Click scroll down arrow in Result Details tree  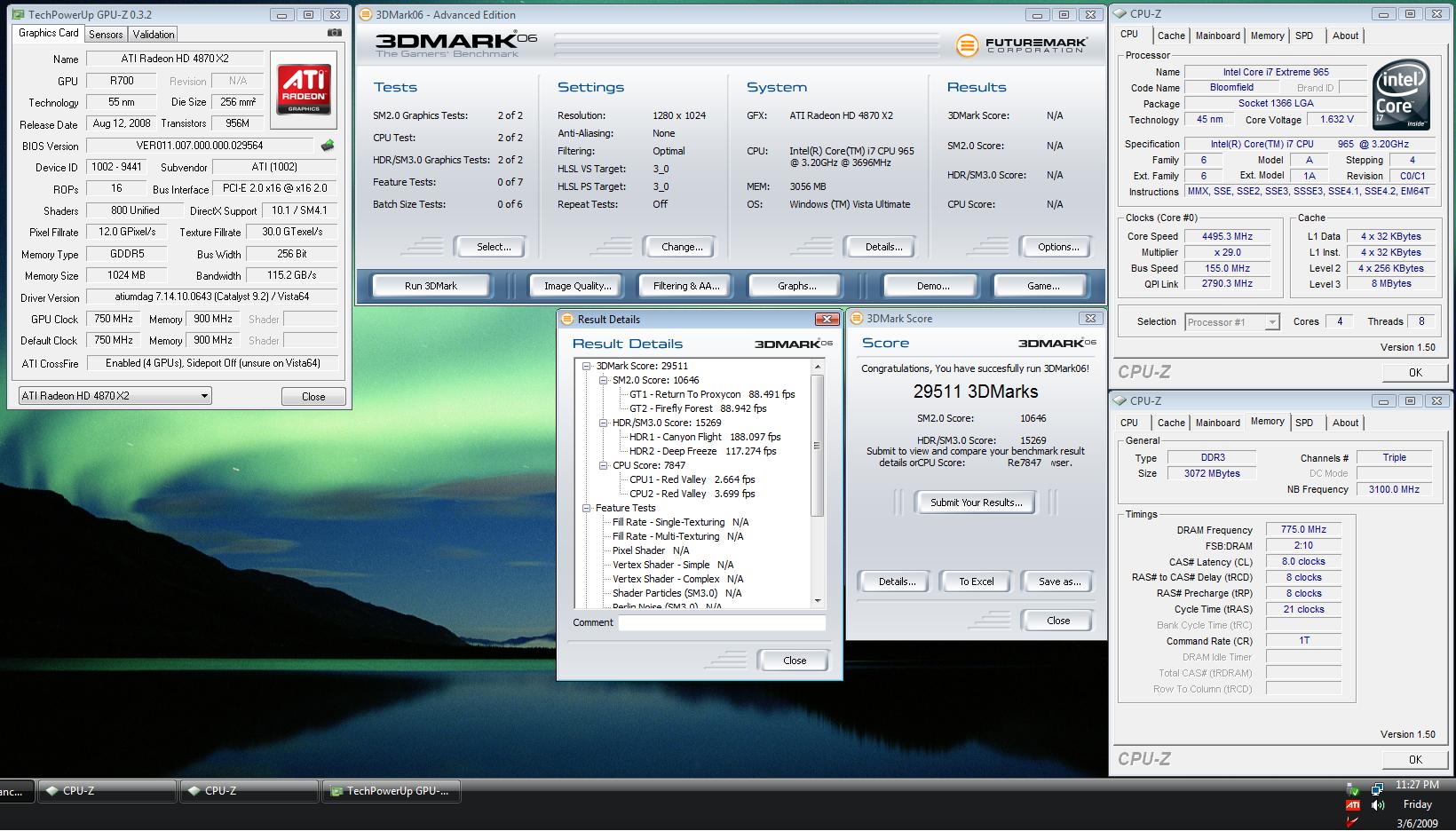818,601
